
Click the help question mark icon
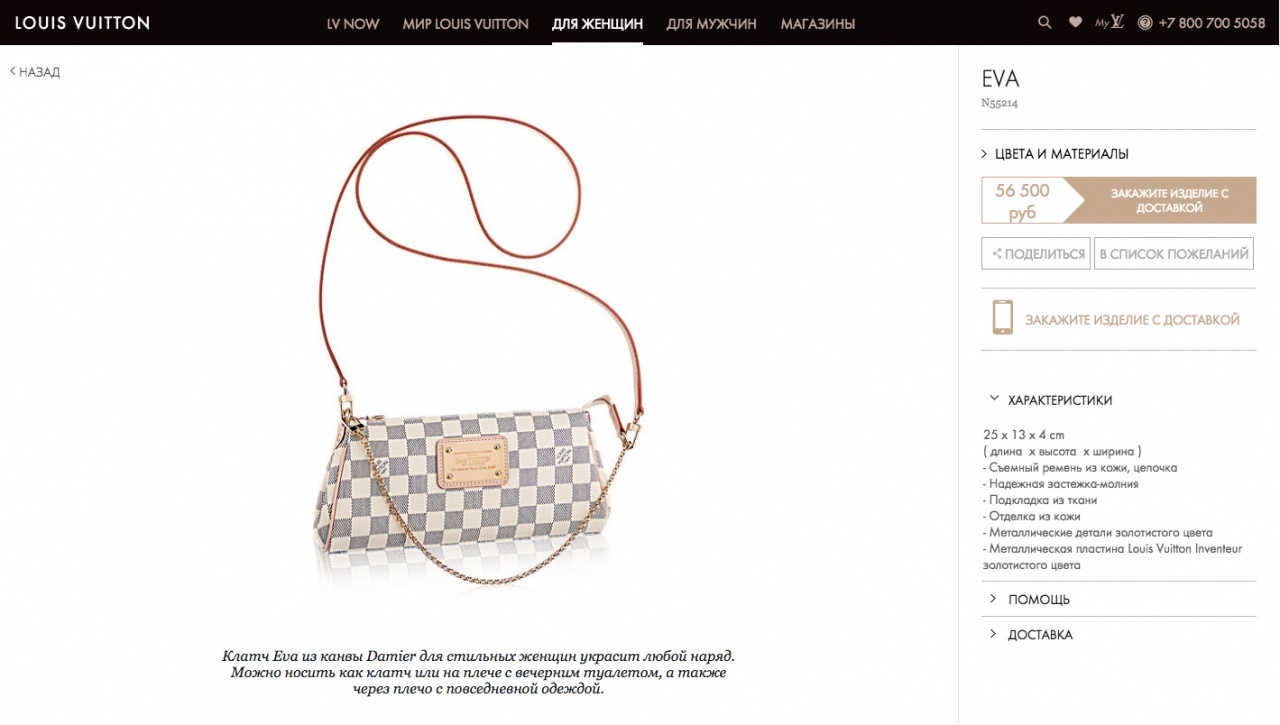coord(1145,22)
